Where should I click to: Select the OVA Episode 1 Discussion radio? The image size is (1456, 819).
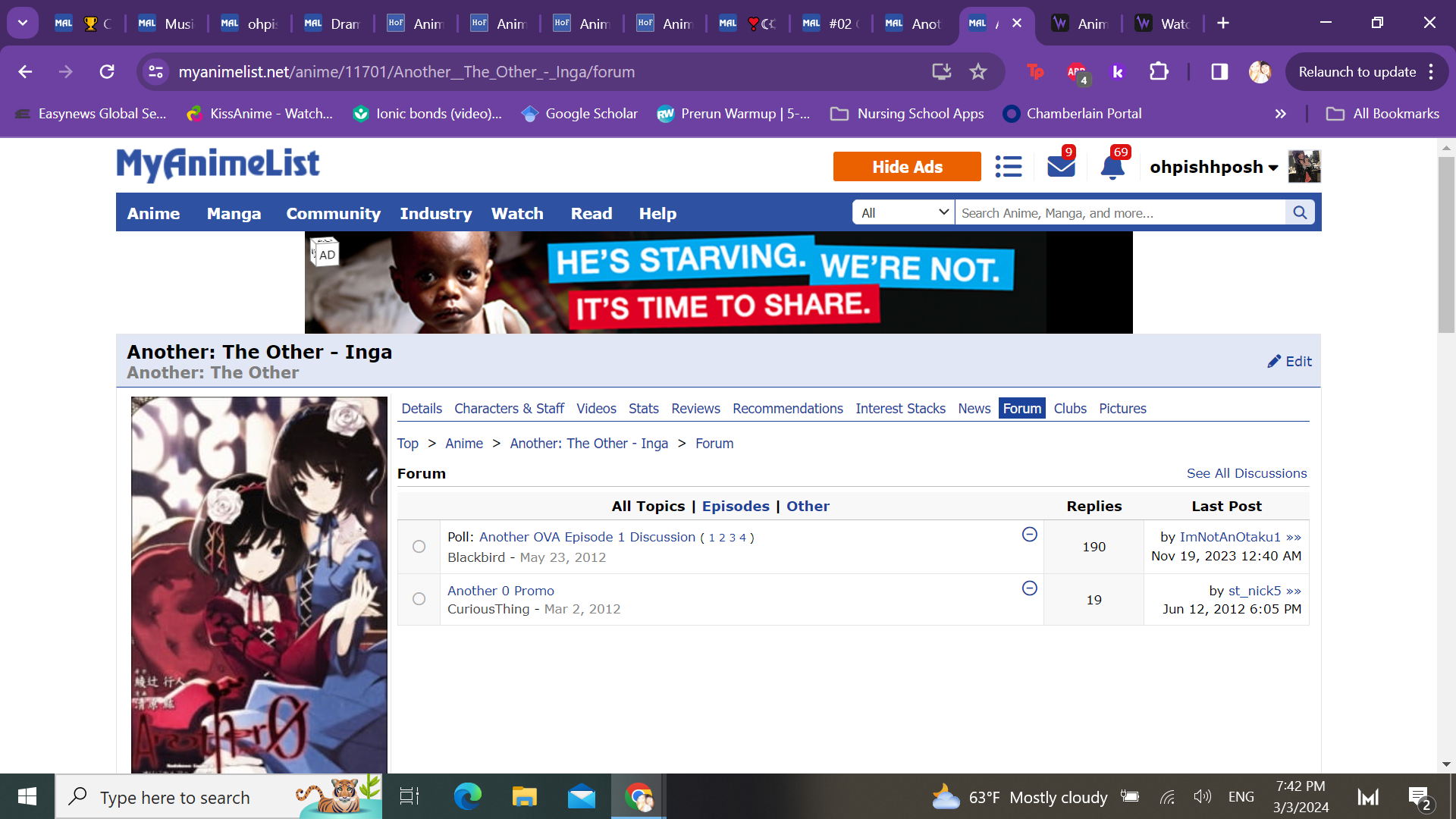coord(419,547)
